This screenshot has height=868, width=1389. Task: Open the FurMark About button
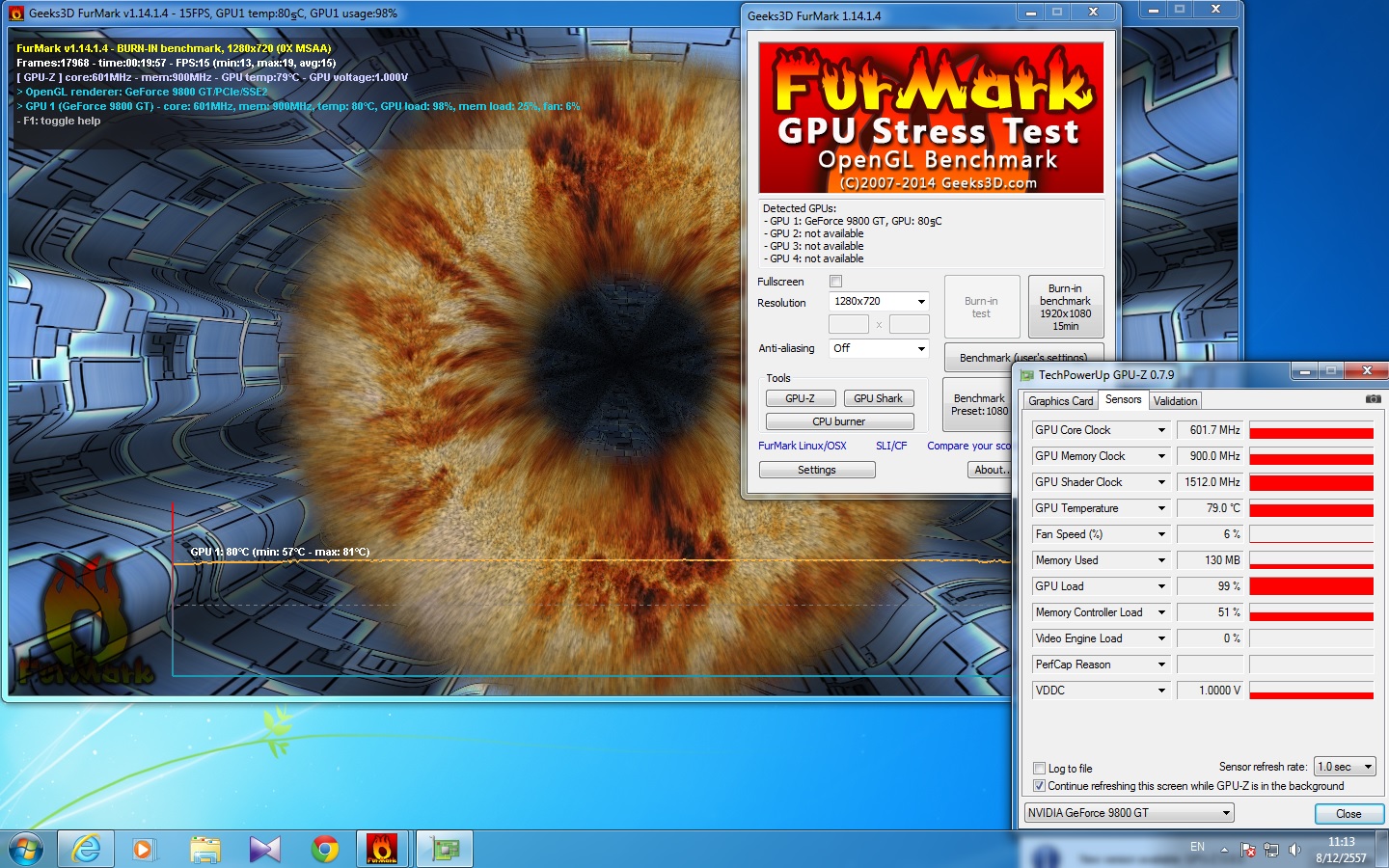point(990,470)
